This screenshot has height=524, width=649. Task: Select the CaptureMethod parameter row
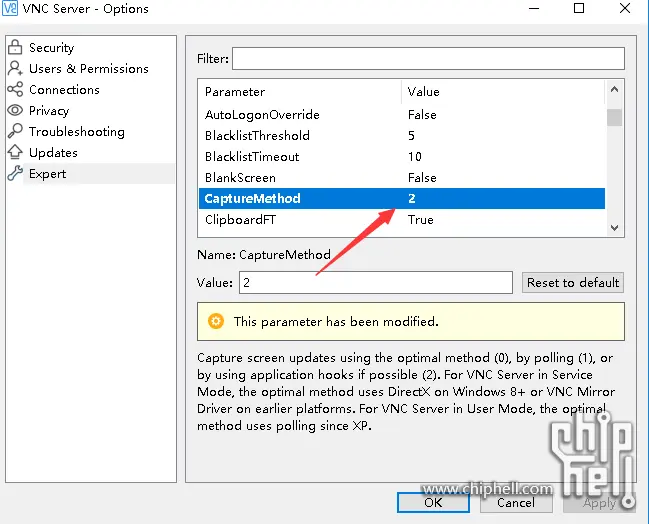pyautogui.click(x=402, y=199)
